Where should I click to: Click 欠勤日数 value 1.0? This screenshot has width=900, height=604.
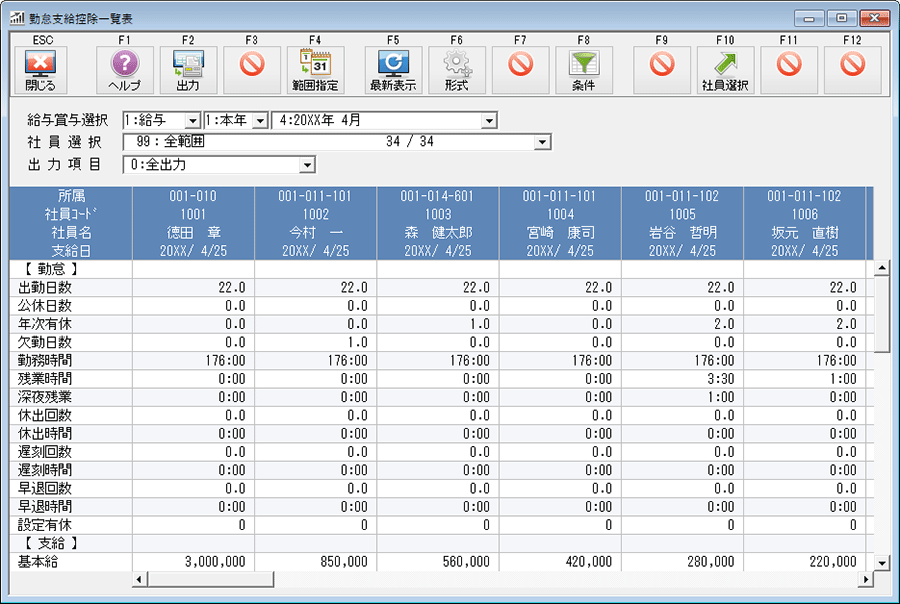[358, 343]
